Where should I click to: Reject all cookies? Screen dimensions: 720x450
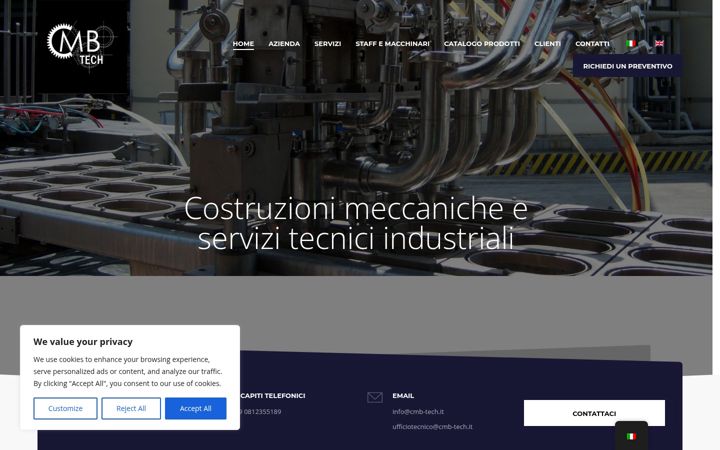coord(131,408)
